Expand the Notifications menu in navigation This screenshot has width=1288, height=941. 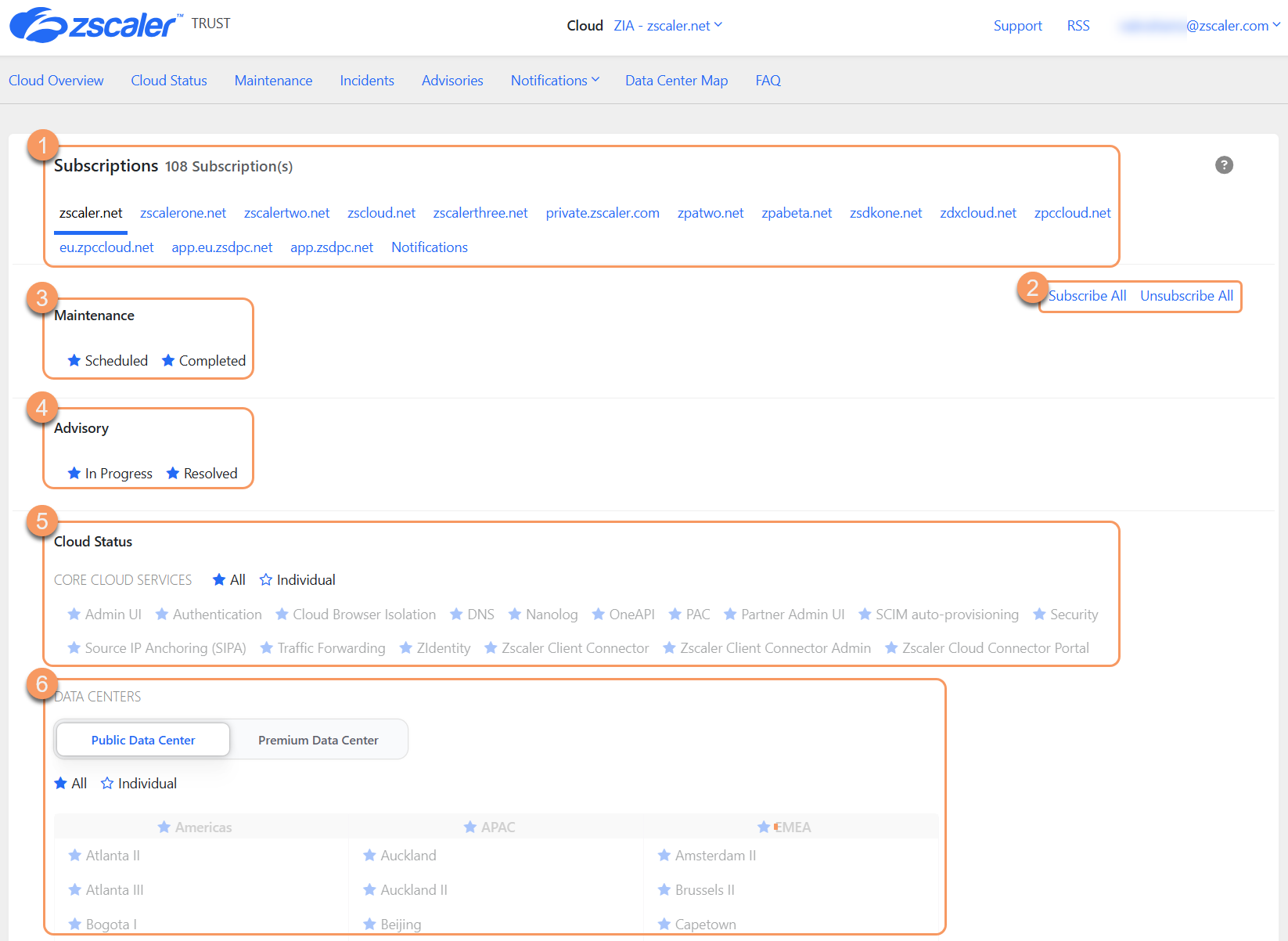click(555, 81)
